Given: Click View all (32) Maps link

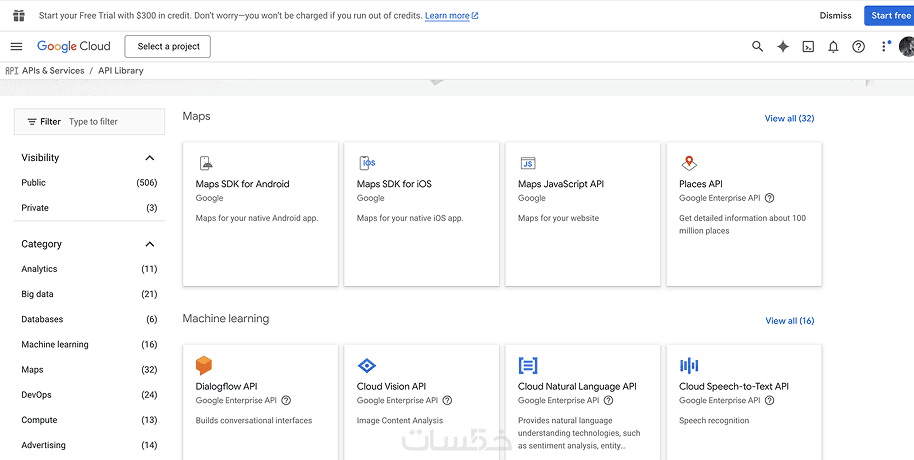Looking at the screenshot, I should (789, 119).
